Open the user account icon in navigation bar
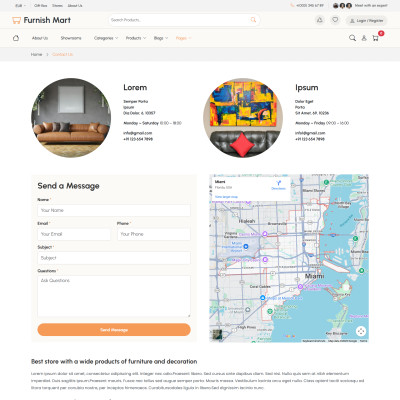This screenshot has height=400, width=400. click(x=364, y=38)
